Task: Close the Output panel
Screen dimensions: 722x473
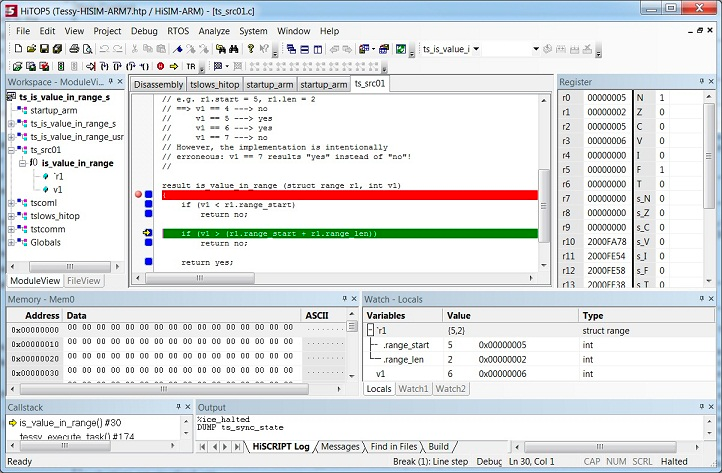Action: [x=711, y=407]
